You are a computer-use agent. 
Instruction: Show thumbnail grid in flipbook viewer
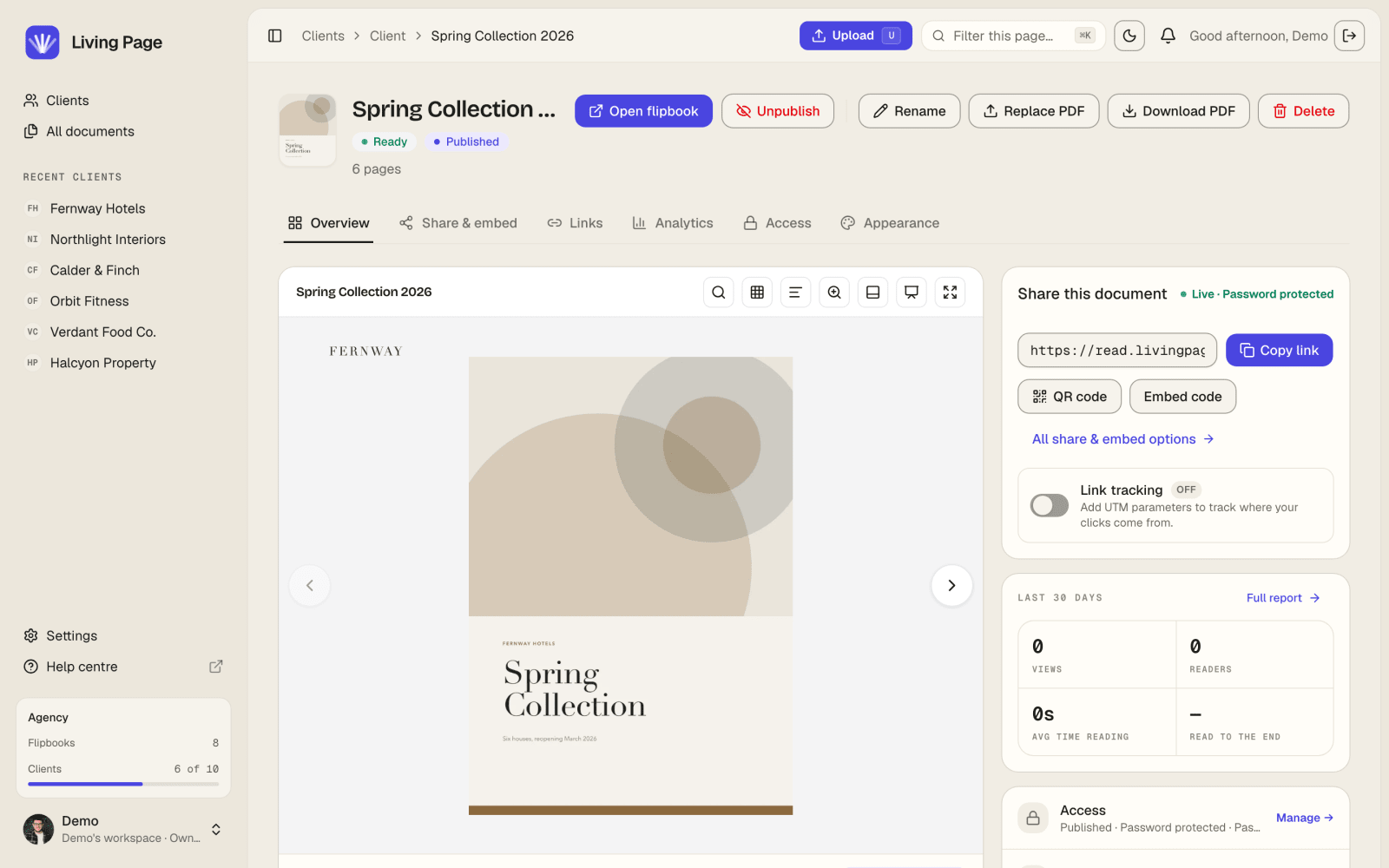tap(757, 293)
